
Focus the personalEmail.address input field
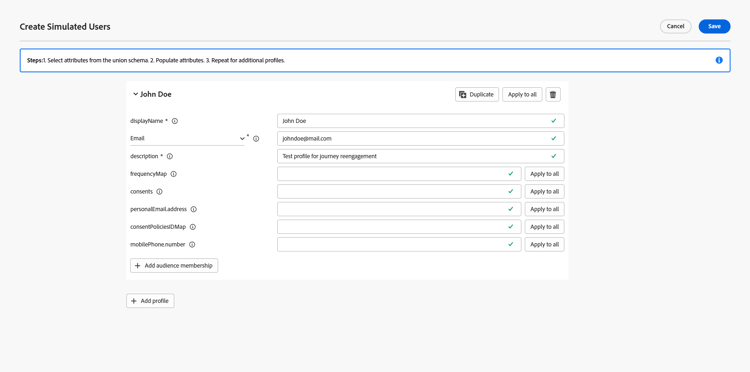click(x=399, y=209)
